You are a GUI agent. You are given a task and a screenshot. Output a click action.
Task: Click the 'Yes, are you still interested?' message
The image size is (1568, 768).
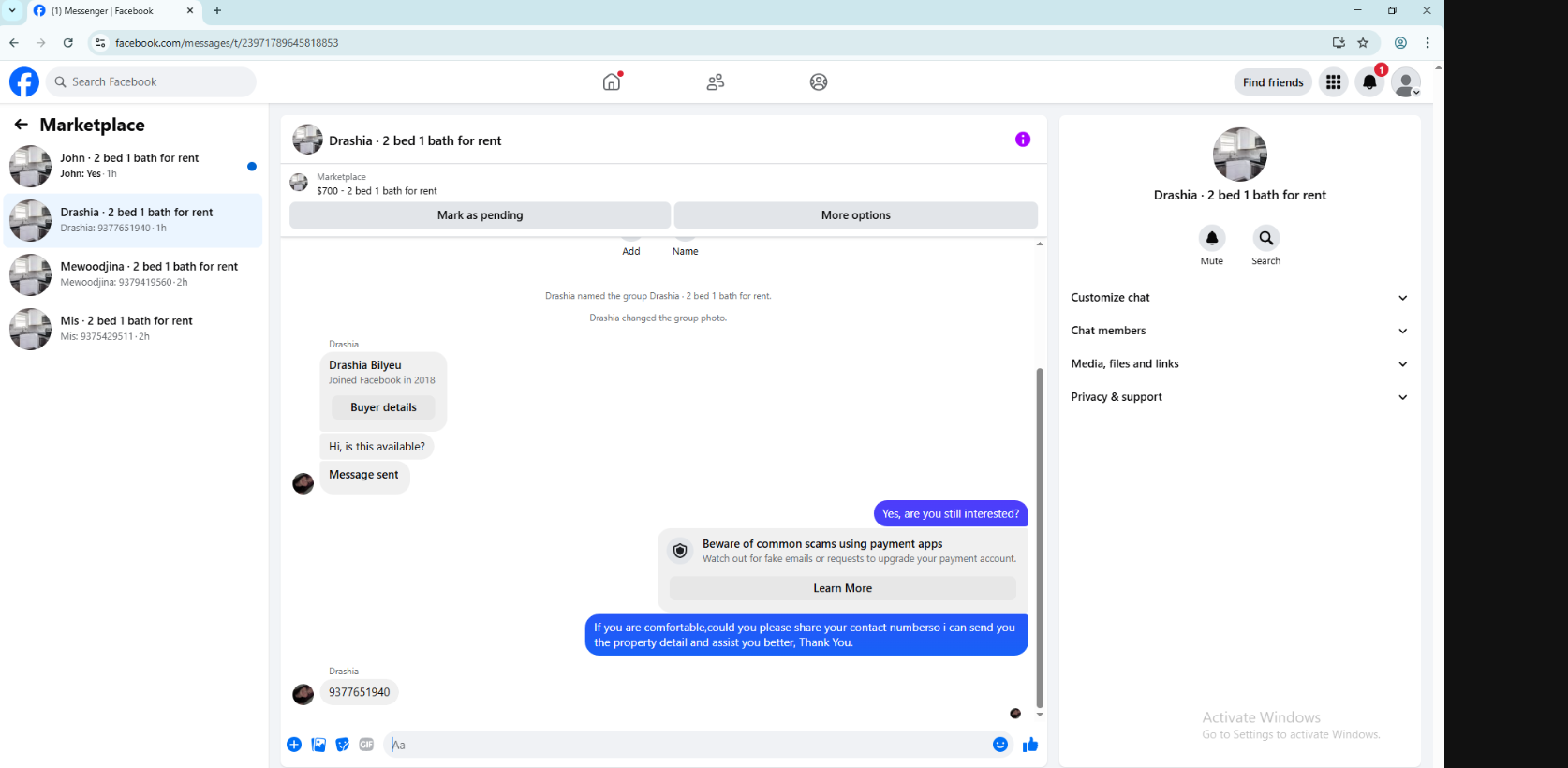pos(951,513)
